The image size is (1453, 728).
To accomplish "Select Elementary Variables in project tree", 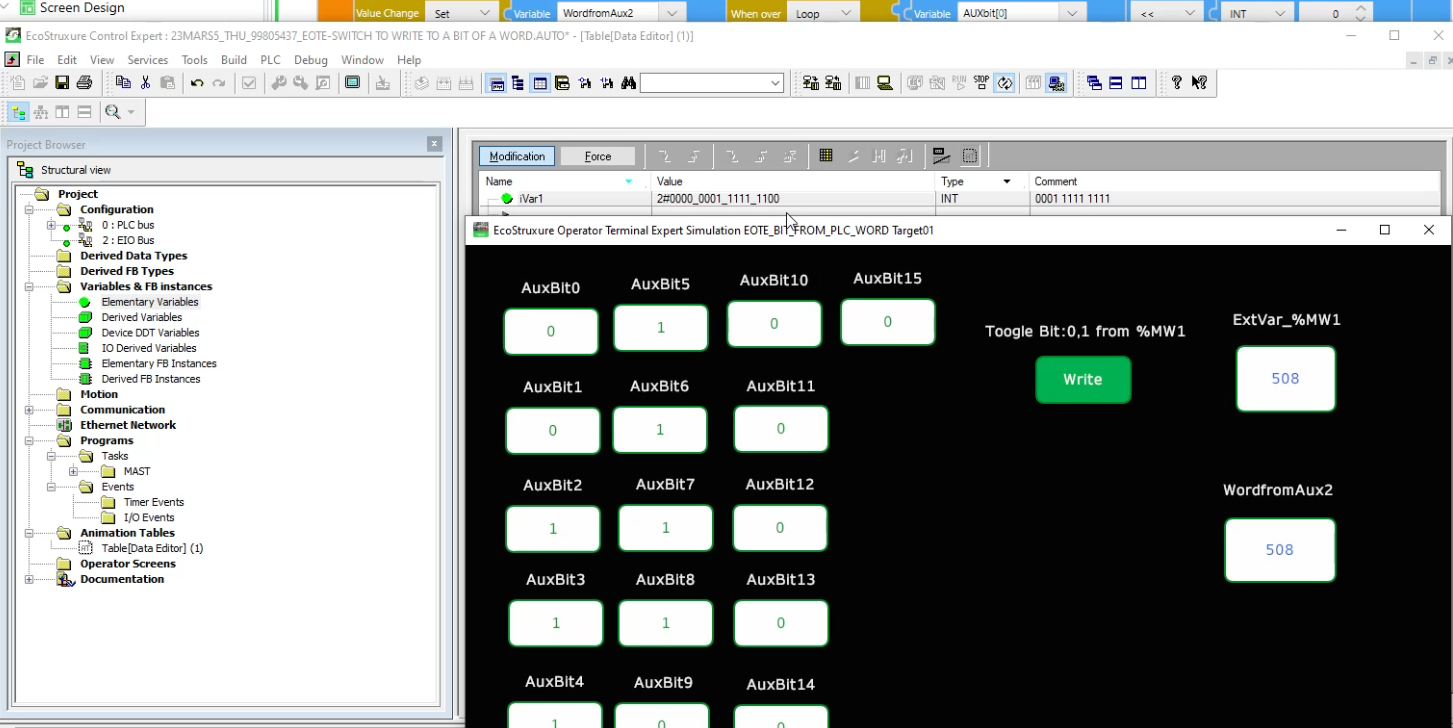I will coord(150,302).
